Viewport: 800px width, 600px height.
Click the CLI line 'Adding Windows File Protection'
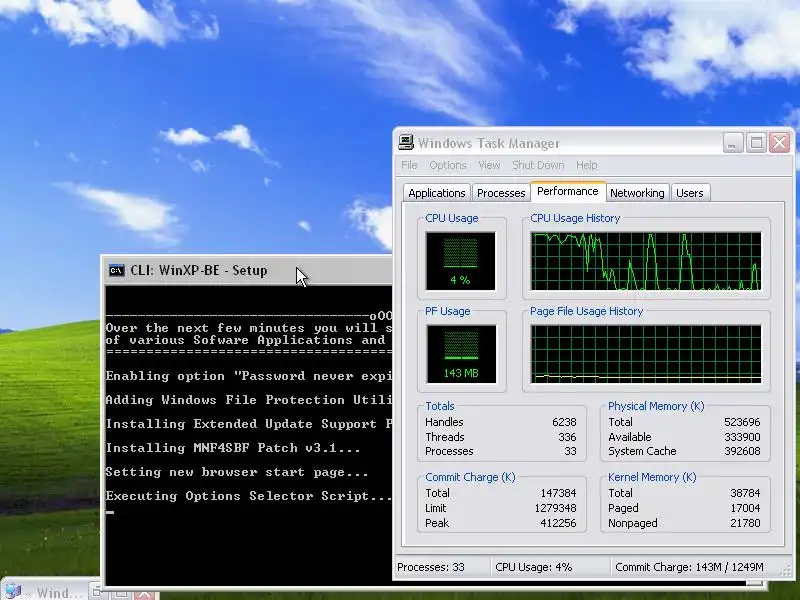click(249, 400)
